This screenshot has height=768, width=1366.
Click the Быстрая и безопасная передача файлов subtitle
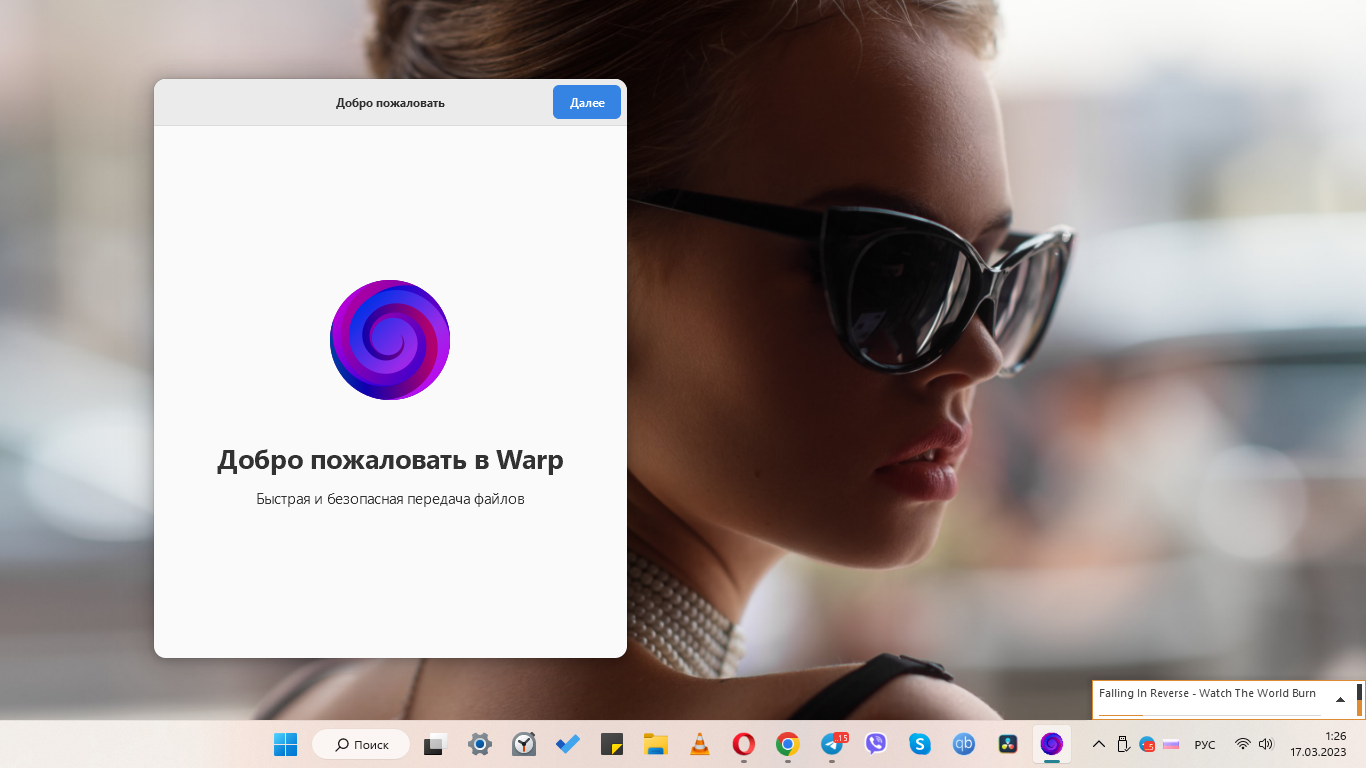(390, 499)
